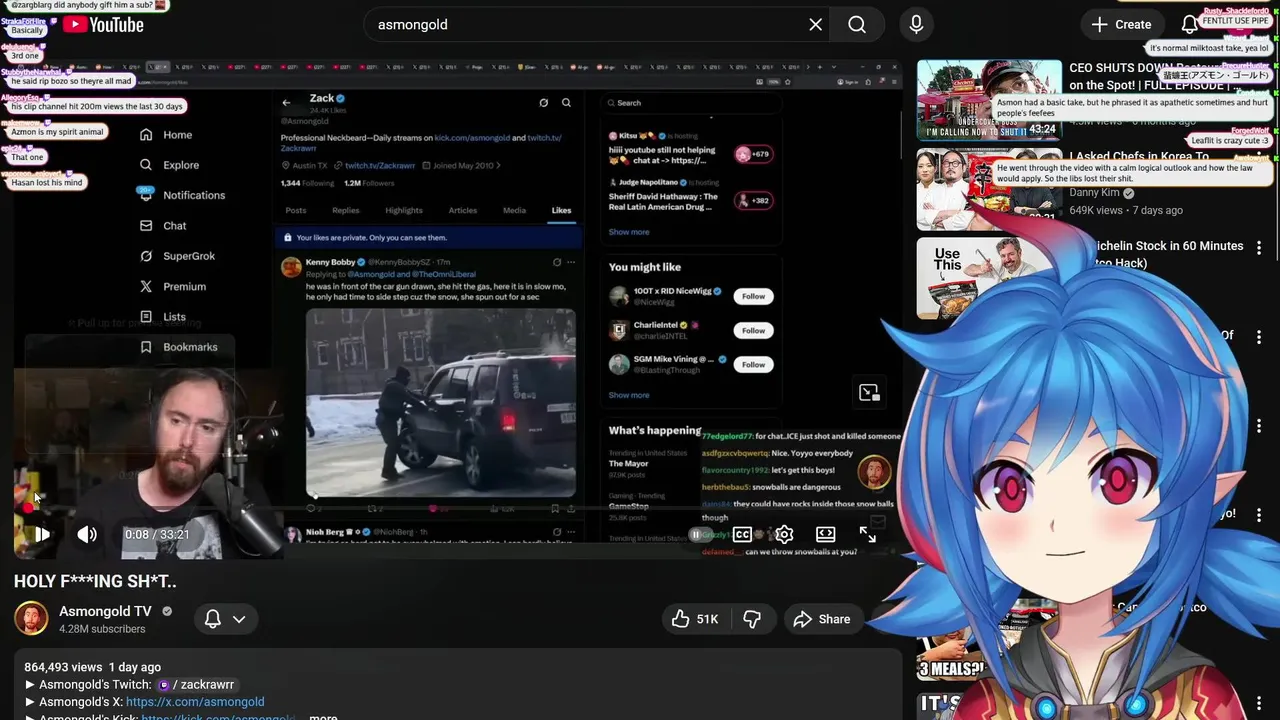Open more options for Michelin Stock video
This screenshot has height=720, width=1280.
(1259, 247)
